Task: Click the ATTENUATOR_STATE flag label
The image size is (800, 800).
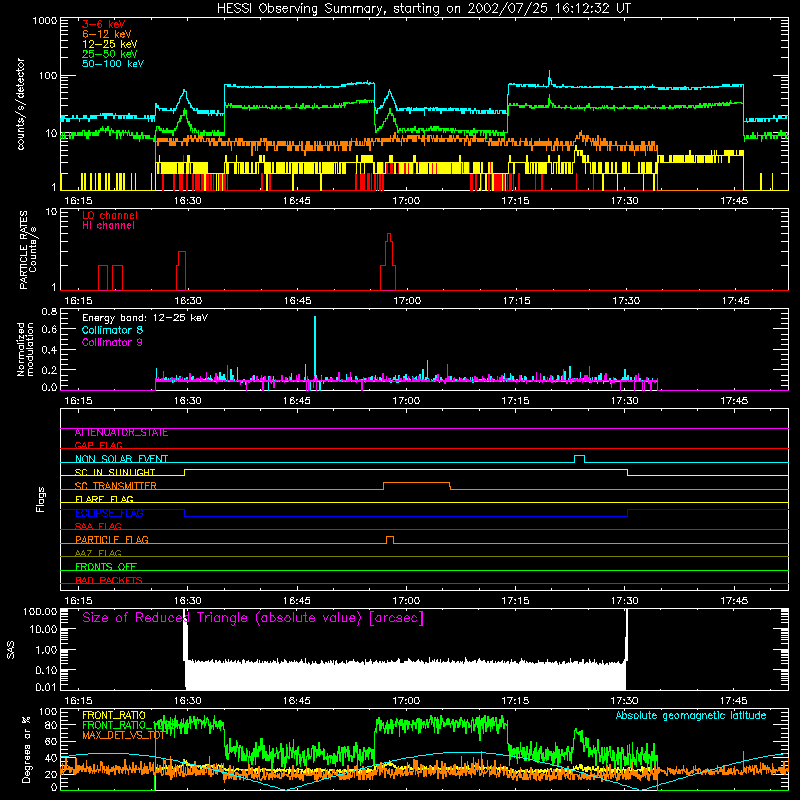Action: (121, 433)
